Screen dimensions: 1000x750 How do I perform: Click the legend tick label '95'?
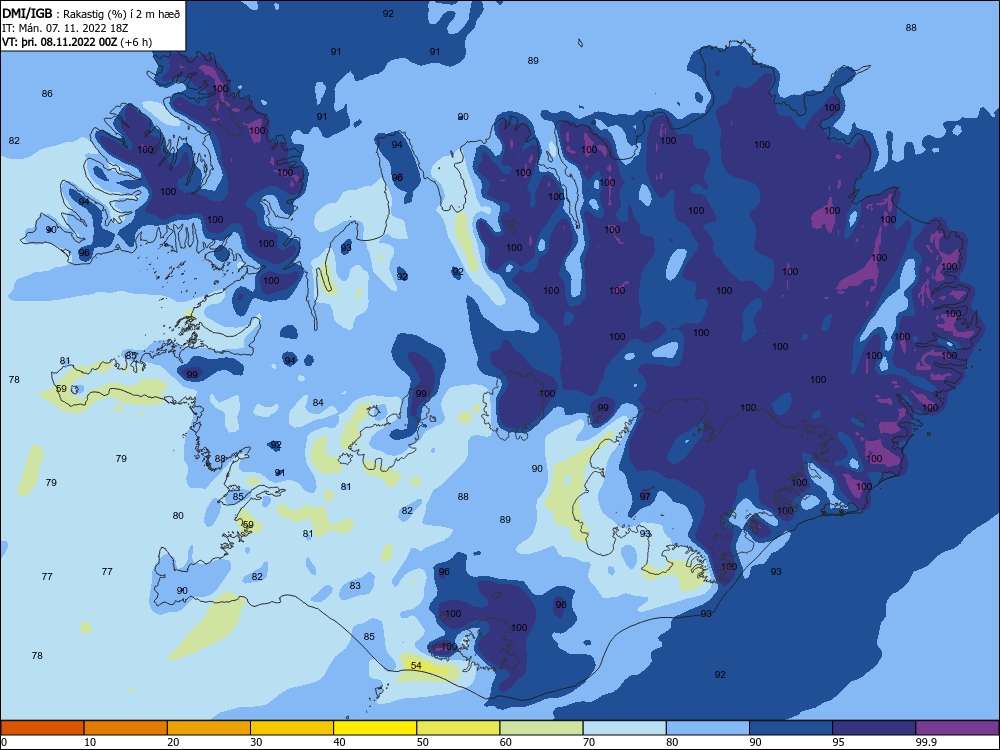tap(838, 742)
